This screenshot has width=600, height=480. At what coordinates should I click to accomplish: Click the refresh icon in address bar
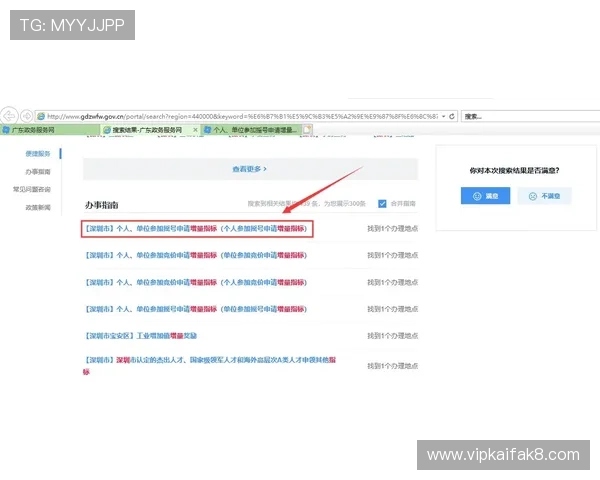coord(452,116)
